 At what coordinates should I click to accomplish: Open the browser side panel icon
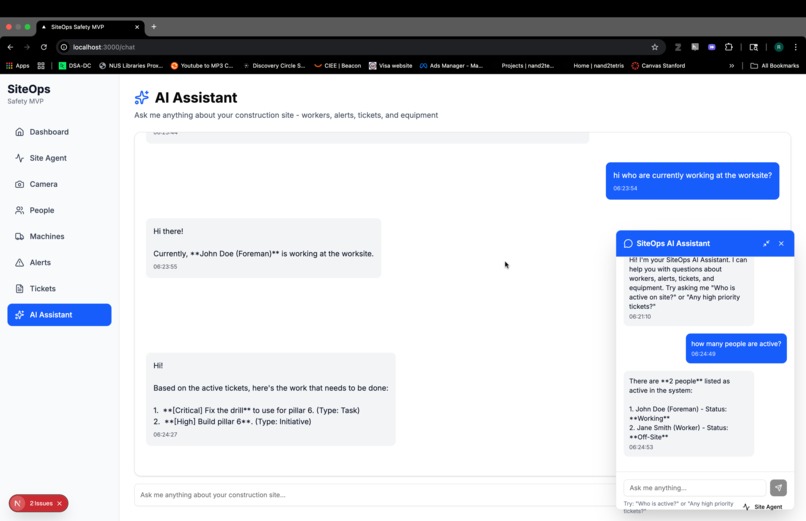pyautogui.click(x=754, y=47)
